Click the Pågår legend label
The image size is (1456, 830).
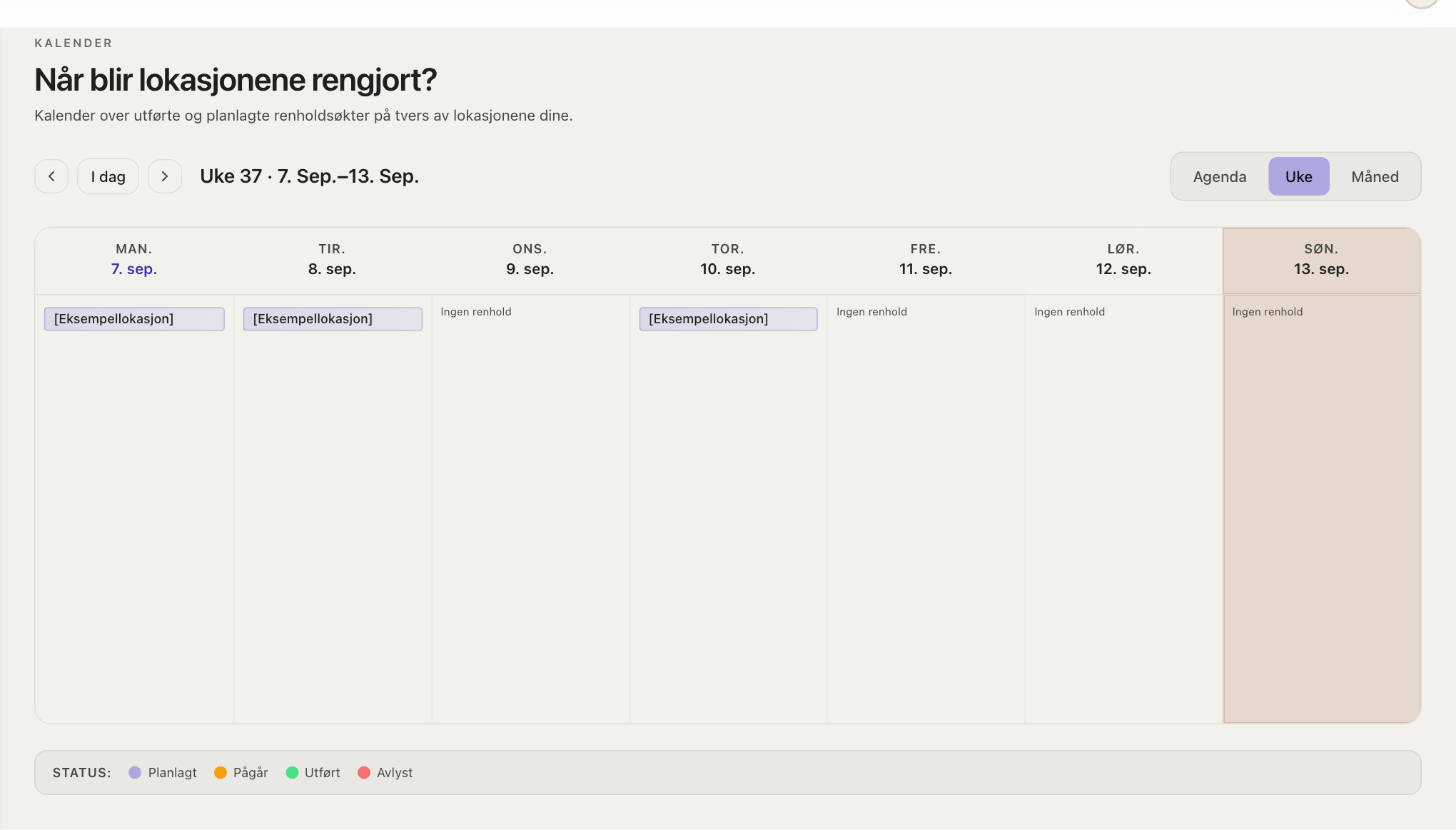[x=251, y=773]
